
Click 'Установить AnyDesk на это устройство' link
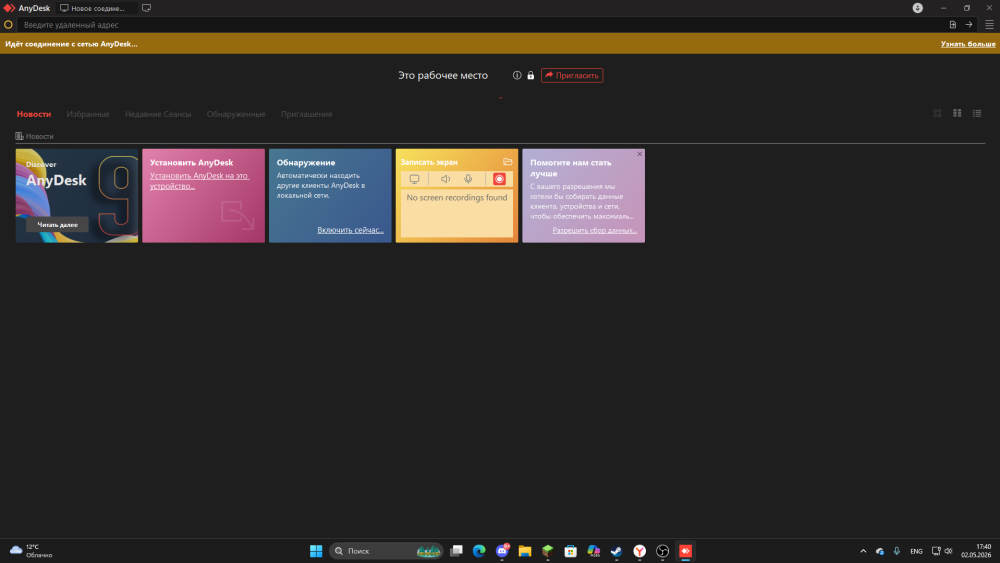coord(199,181)
